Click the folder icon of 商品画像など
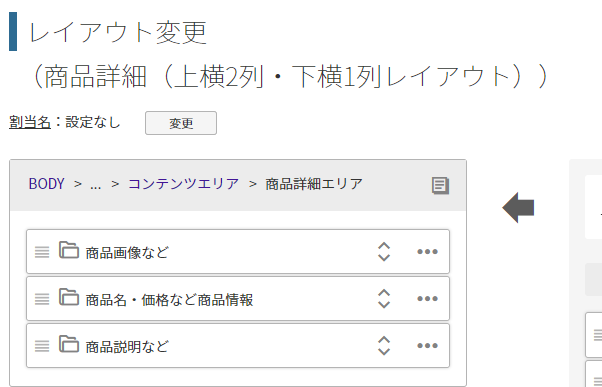This screenshot has width=602, height=387. pos(69,250)
